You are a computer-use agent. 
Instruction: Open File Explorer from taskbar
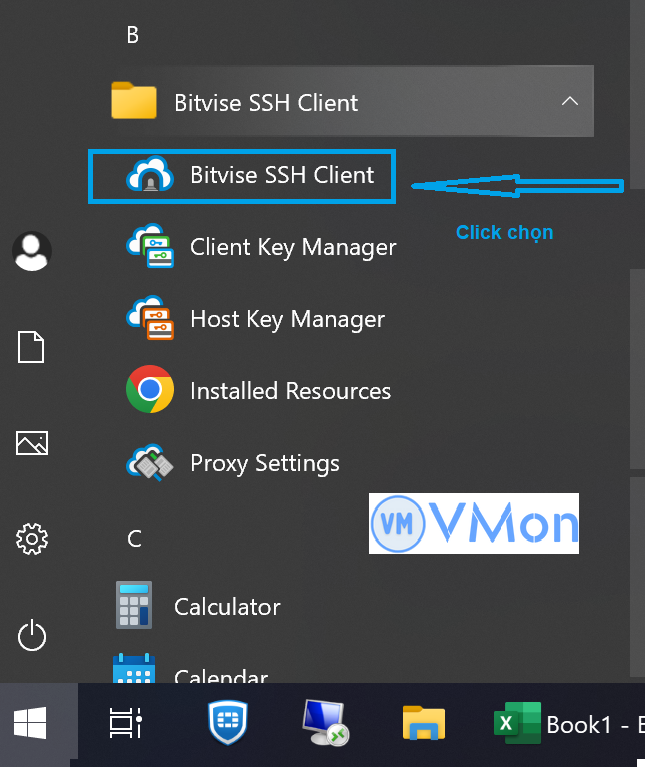423,724
